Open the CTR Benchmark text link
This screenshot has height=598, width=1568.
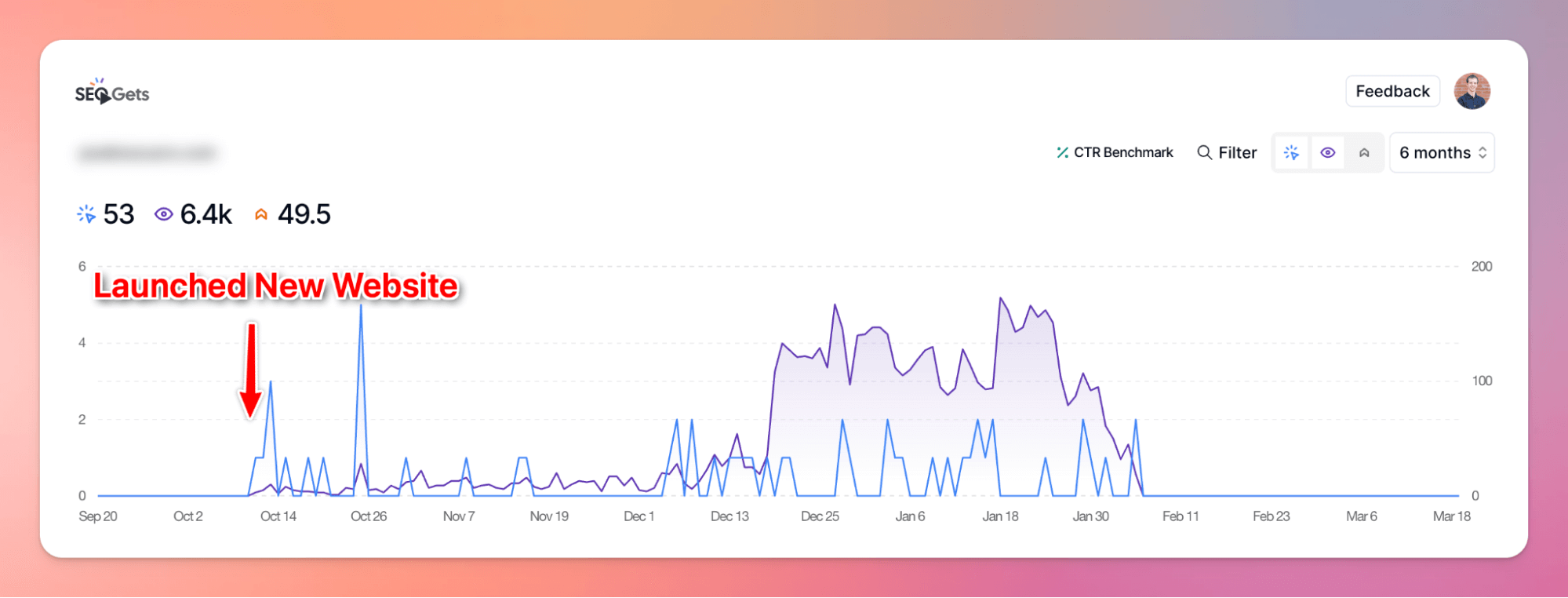point(1123,152)
